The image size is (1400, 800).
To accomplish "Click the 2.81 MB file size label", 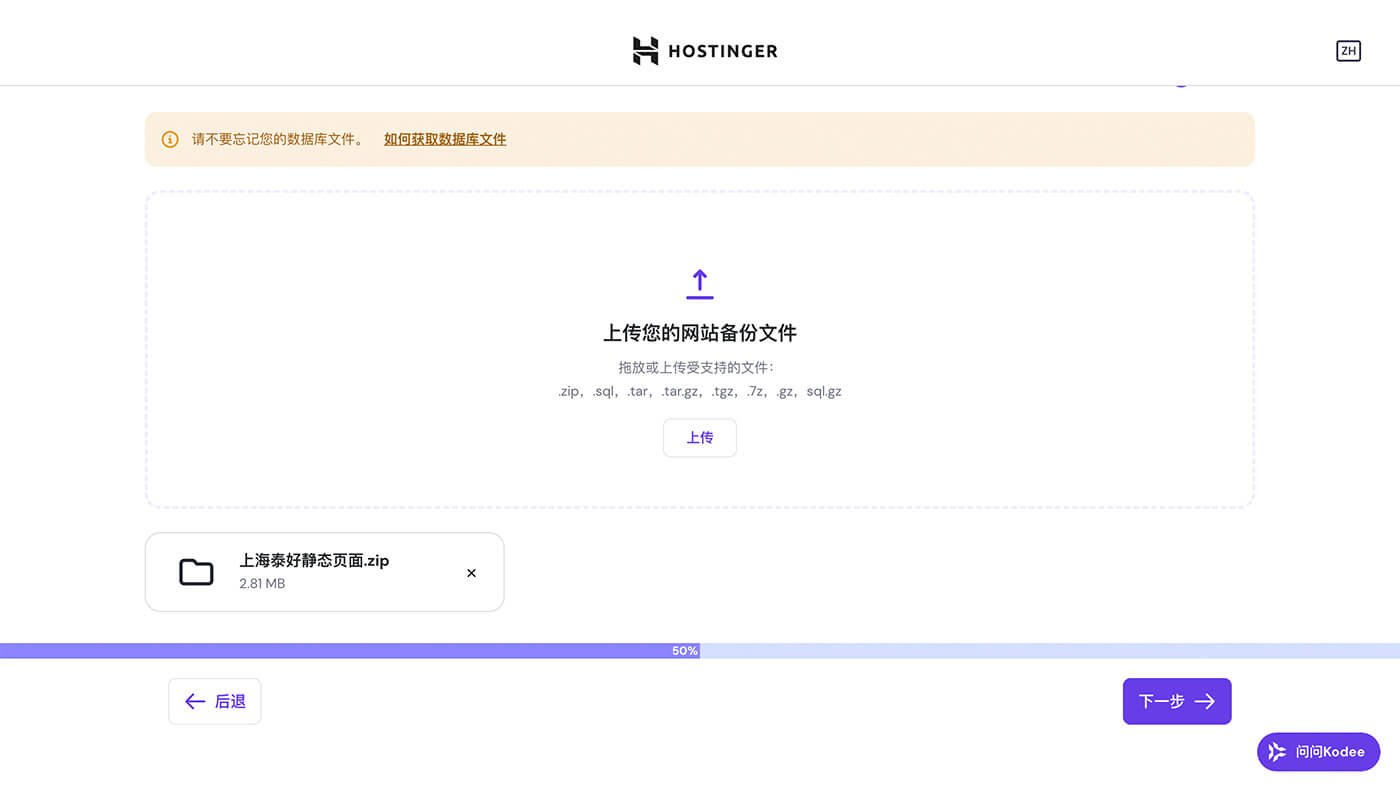I will click(x=262, y=584).
